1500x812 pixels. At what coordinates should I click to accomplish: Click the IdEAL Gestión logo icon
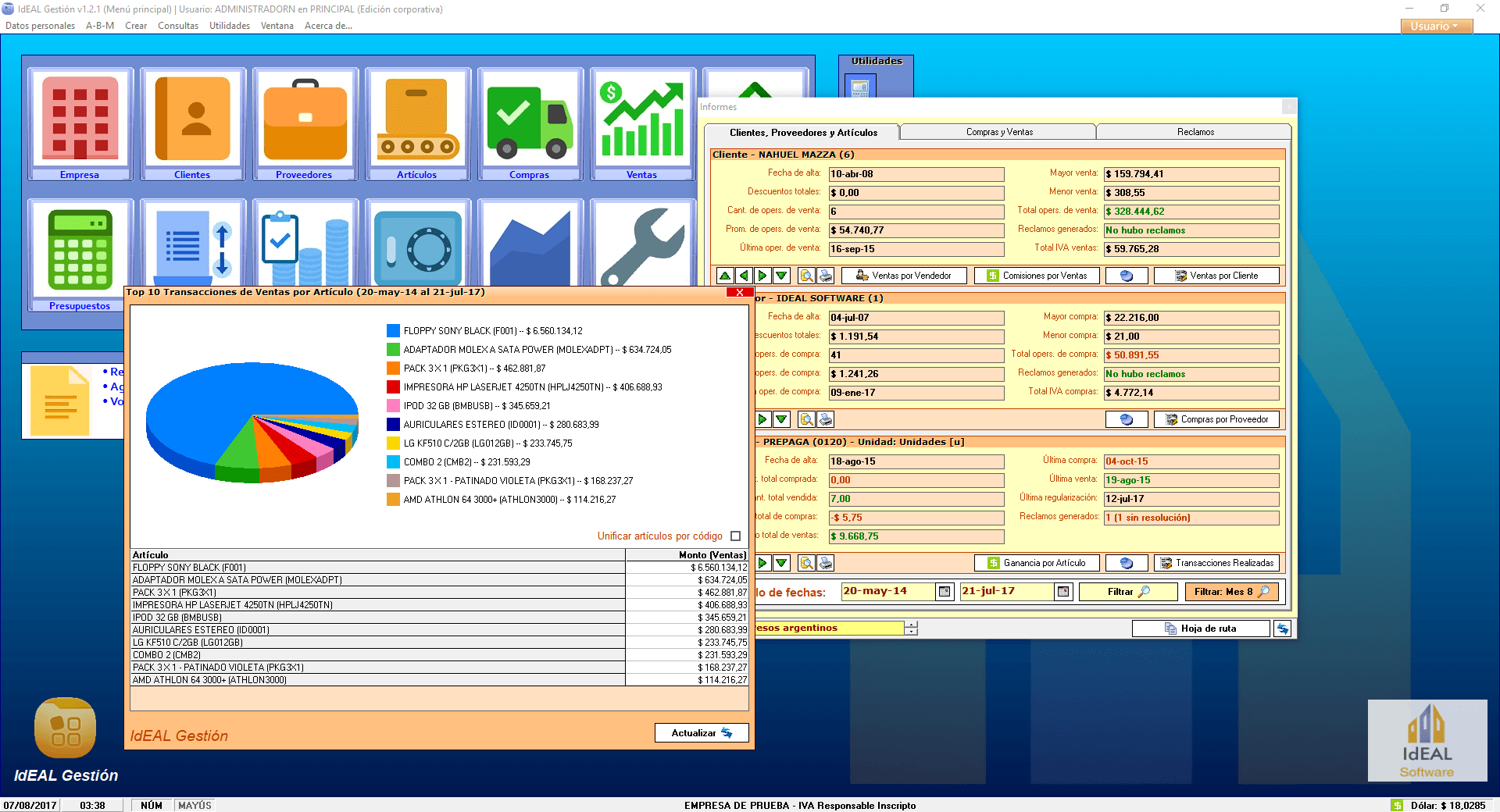[x=65, y=728]
